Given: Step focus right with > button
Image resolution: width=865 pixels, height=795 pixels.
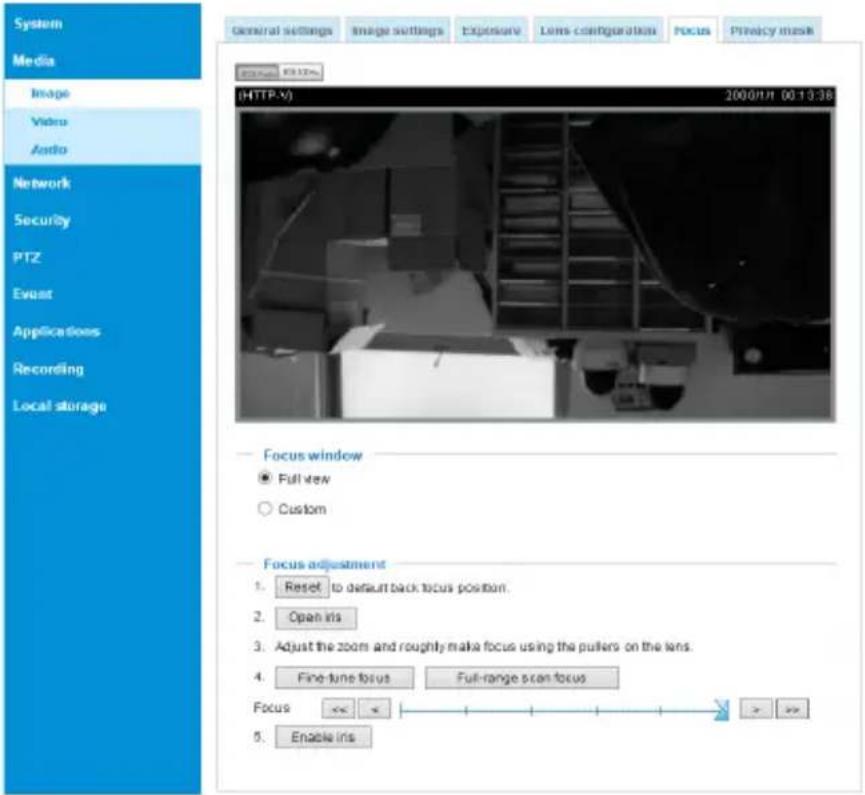Looking at the screenshot, I should pyautogui.click(x=756, y=709).
